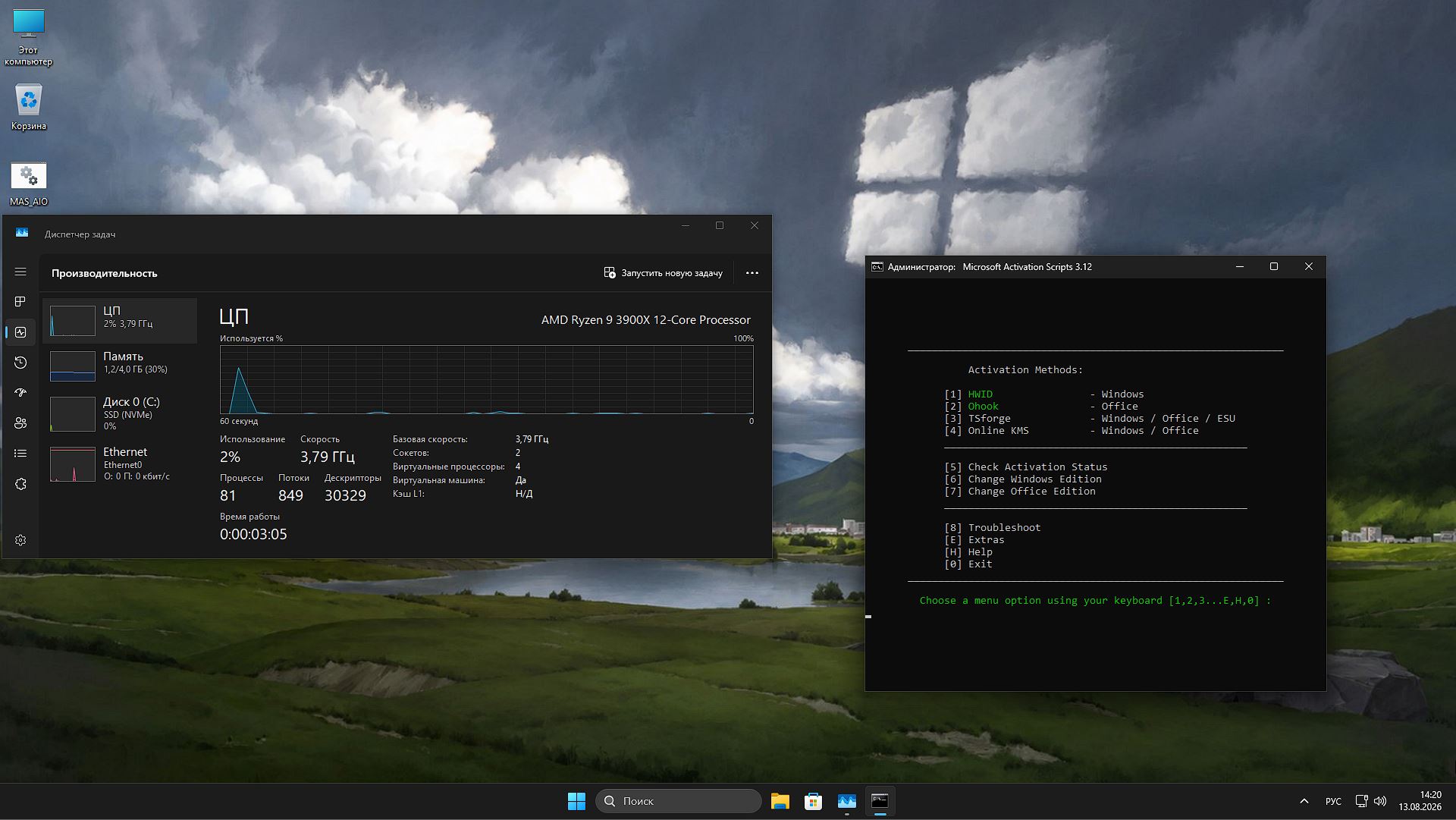The width and height of the screenshot is (1456, 820).
Task: Select Память performance entry
Action: click(x=120, y=366)
